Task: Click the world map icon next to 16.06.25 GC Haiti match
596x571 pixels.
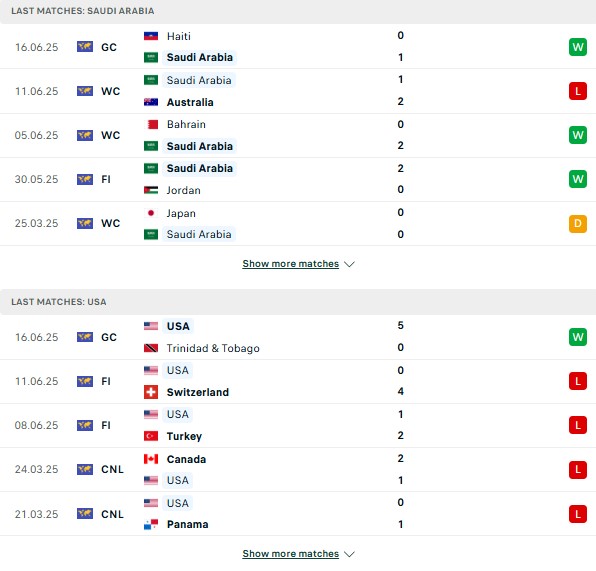Action: point(85,47)
